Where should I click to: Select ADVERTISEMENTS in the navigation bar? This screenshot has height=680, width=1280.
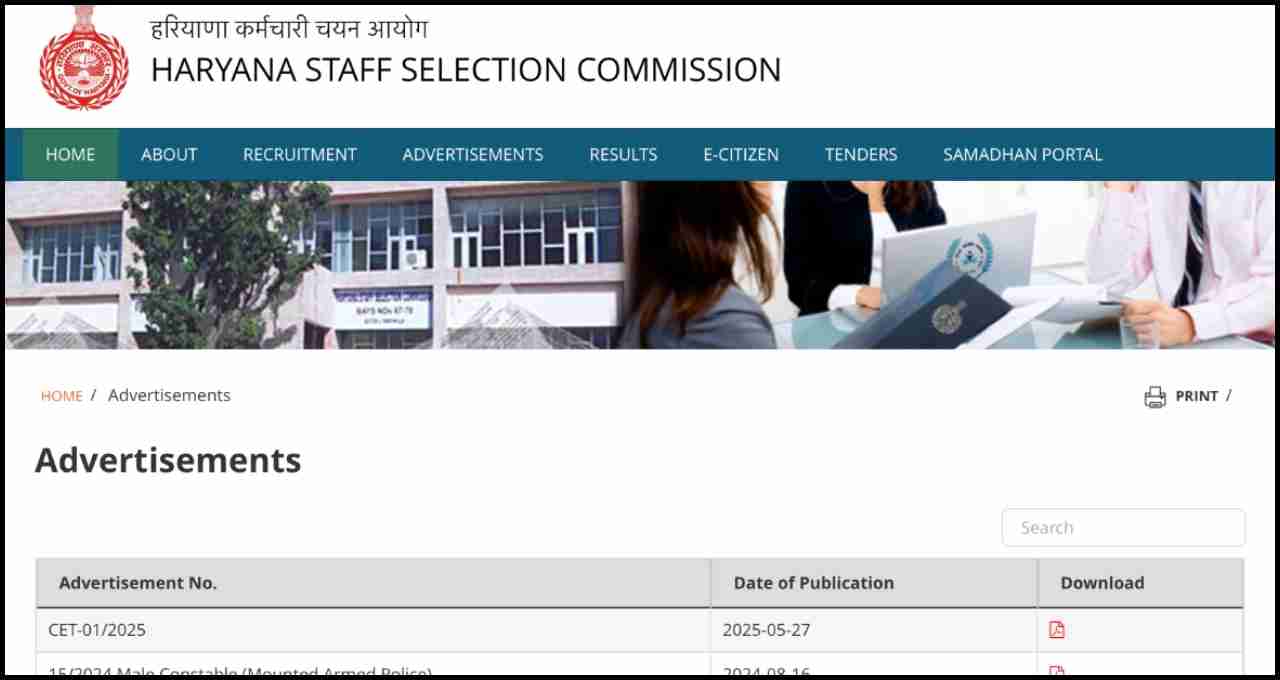[473, 154]
